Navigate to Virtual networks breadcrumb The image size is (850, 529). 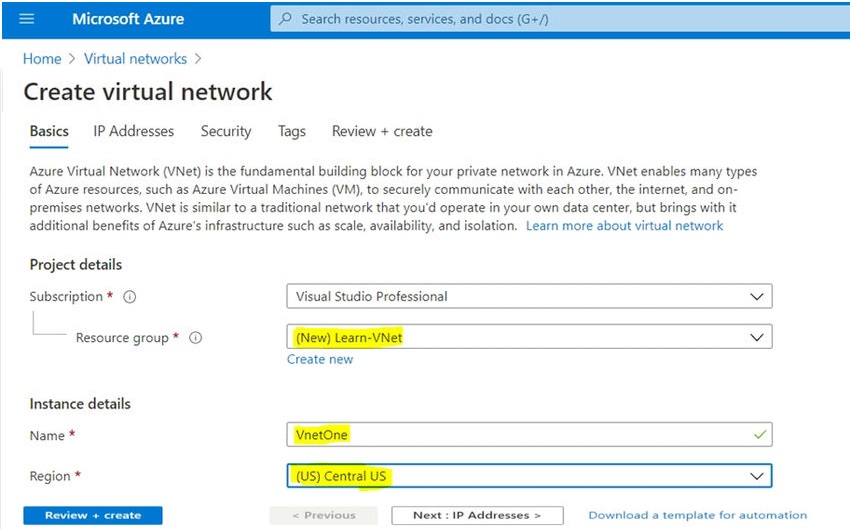pos(135,59)
